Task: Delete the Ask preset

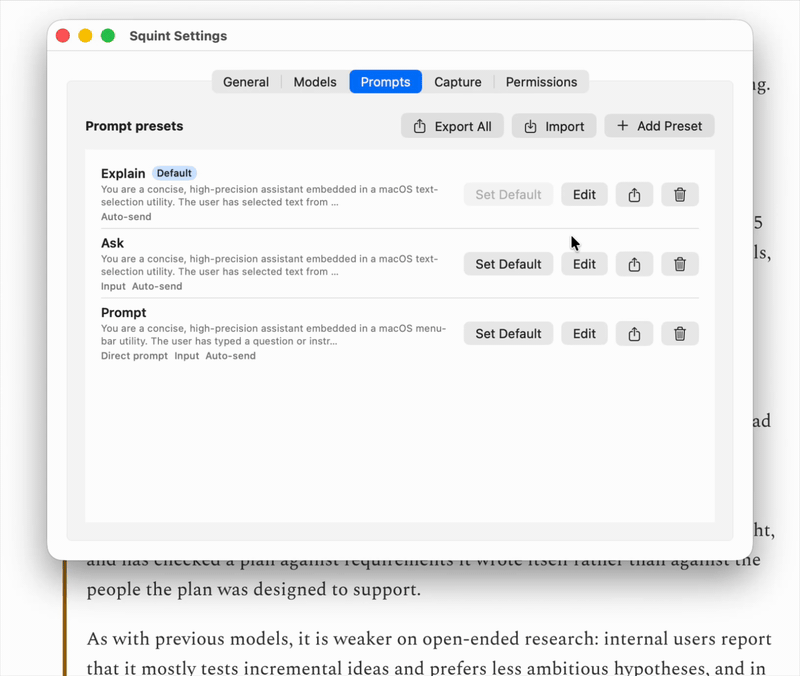Action: click(x=680, y=264)
